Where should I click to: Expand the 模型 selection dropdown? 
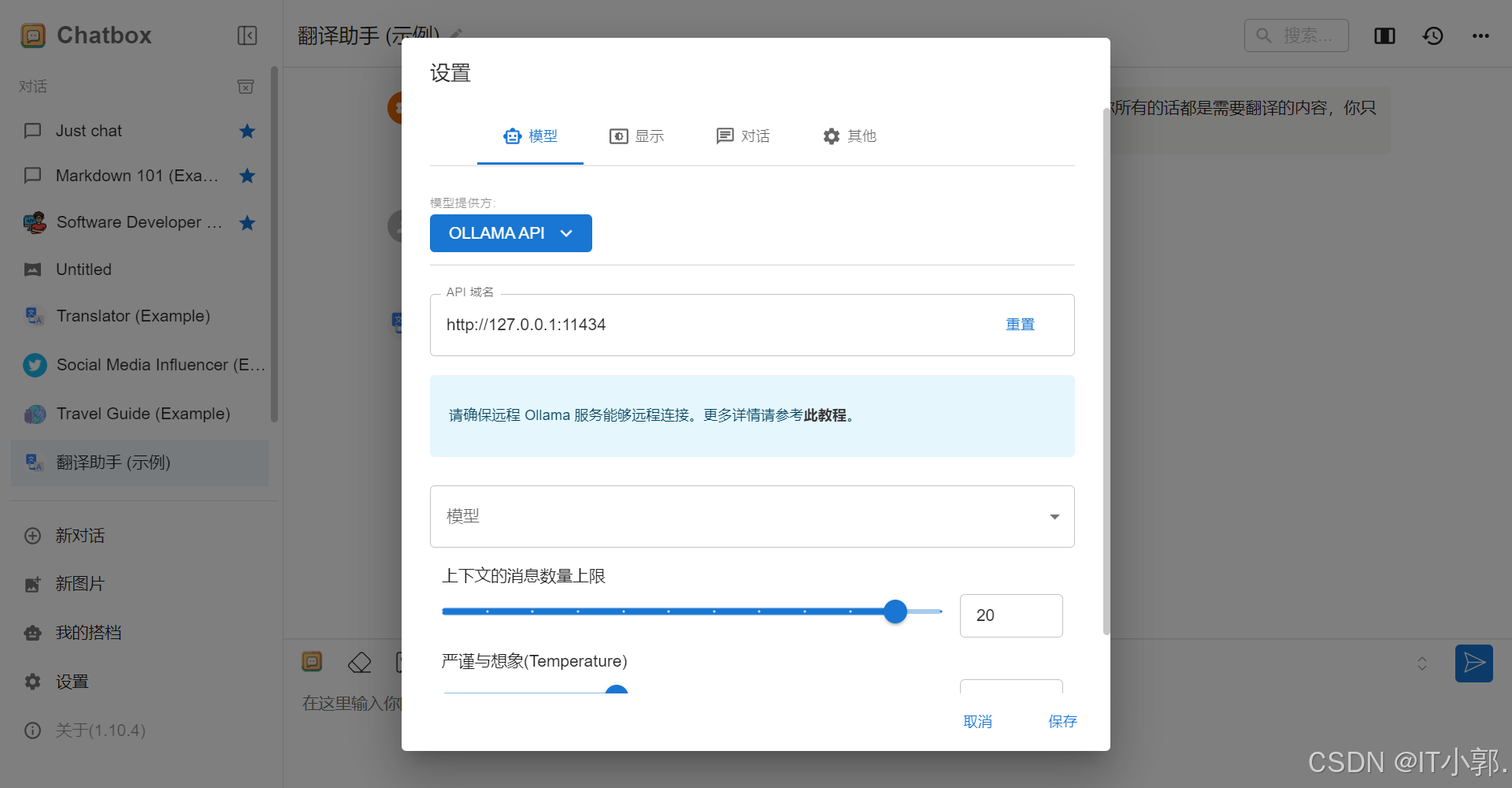[x=752, y=516]
